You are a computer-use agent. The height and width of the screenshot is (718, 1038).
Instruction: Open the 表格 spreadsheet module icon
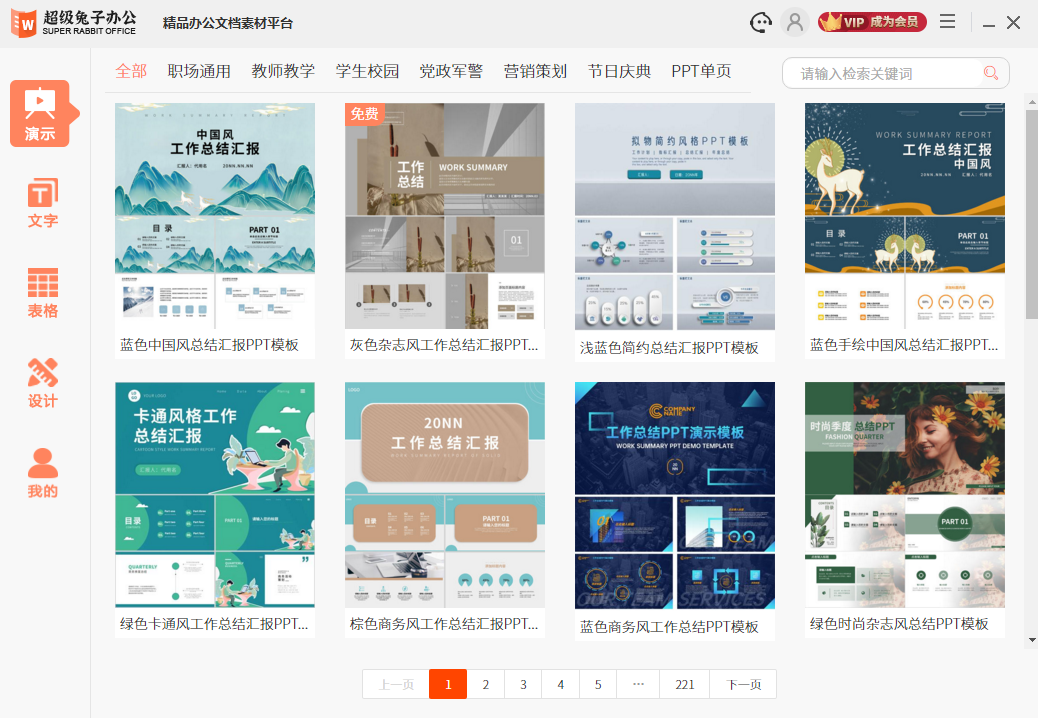[42, 290]
